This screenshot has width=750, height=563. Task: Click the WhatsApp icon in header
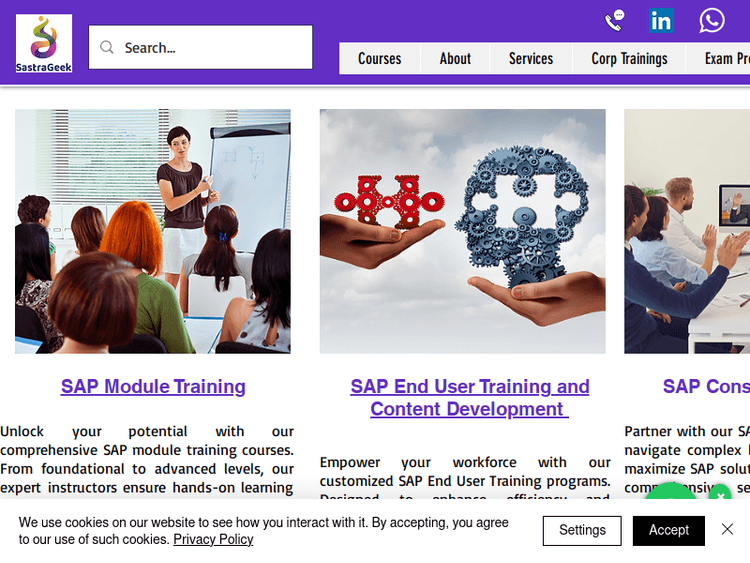pos(711,20)
